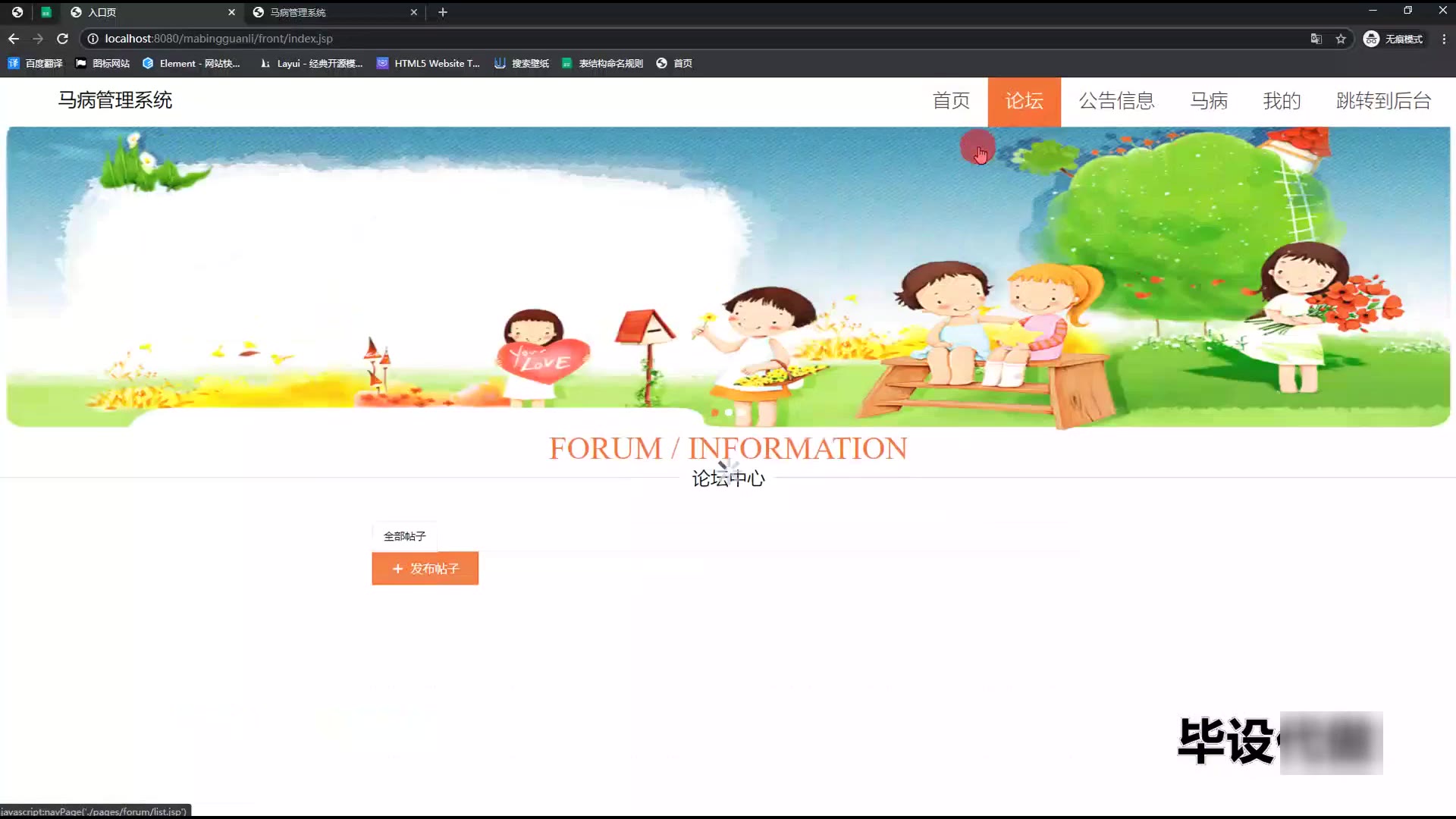Reload the current page
The width and height of the screenshot is (1456, 819).
point(63,39)
